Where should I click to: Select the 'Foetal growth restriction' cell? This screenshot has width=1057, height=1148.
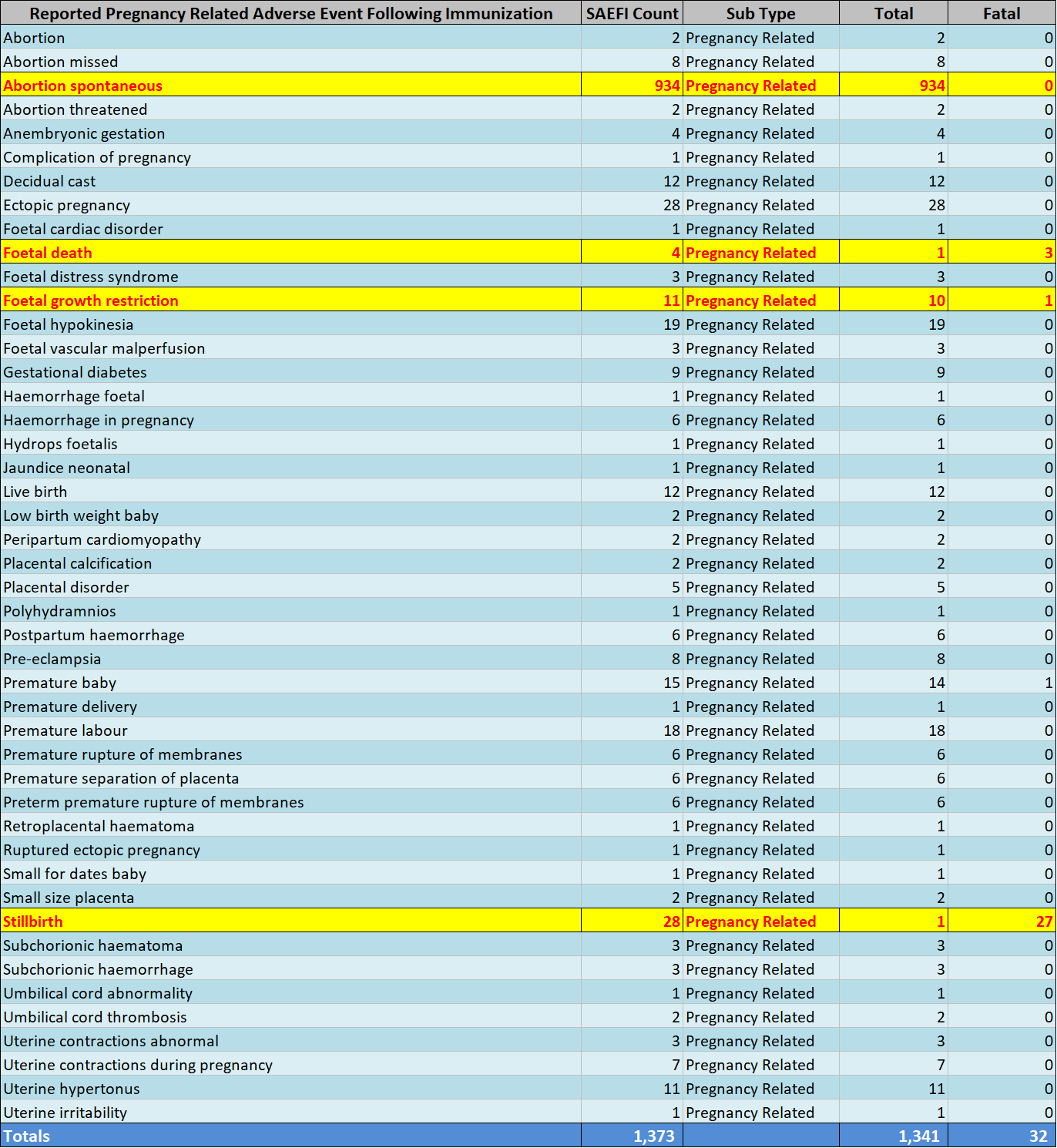(290, 300)
